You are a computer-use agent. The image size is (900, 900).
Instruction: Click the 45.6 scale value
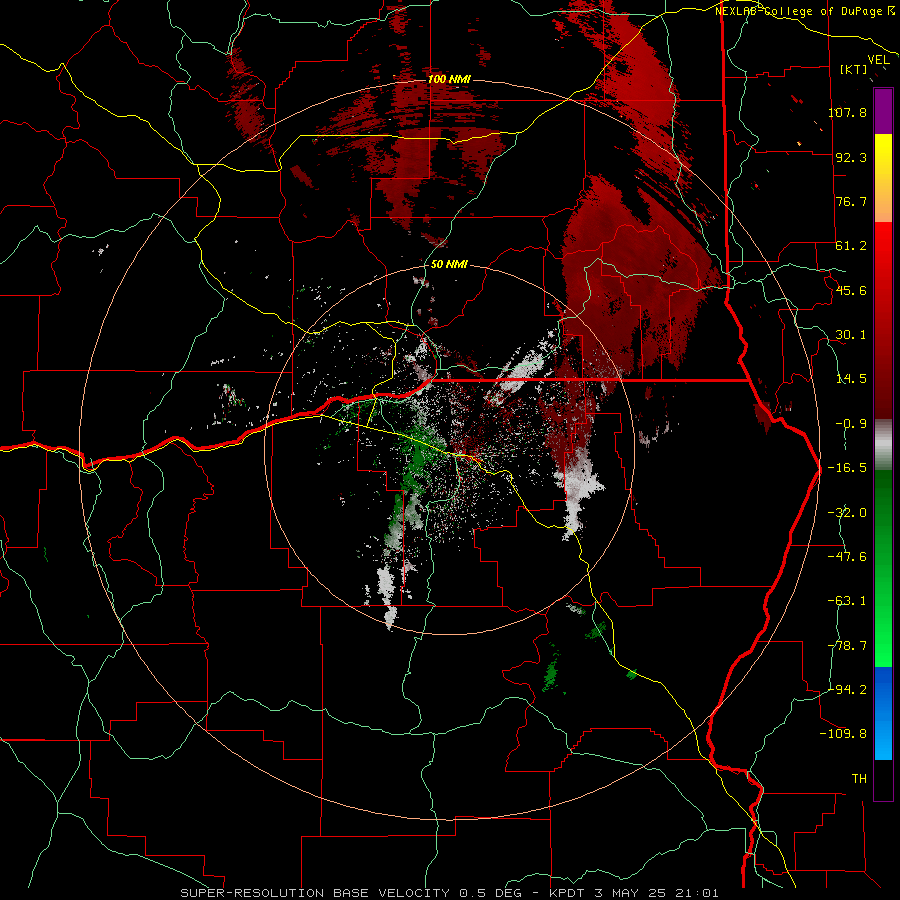851,290
